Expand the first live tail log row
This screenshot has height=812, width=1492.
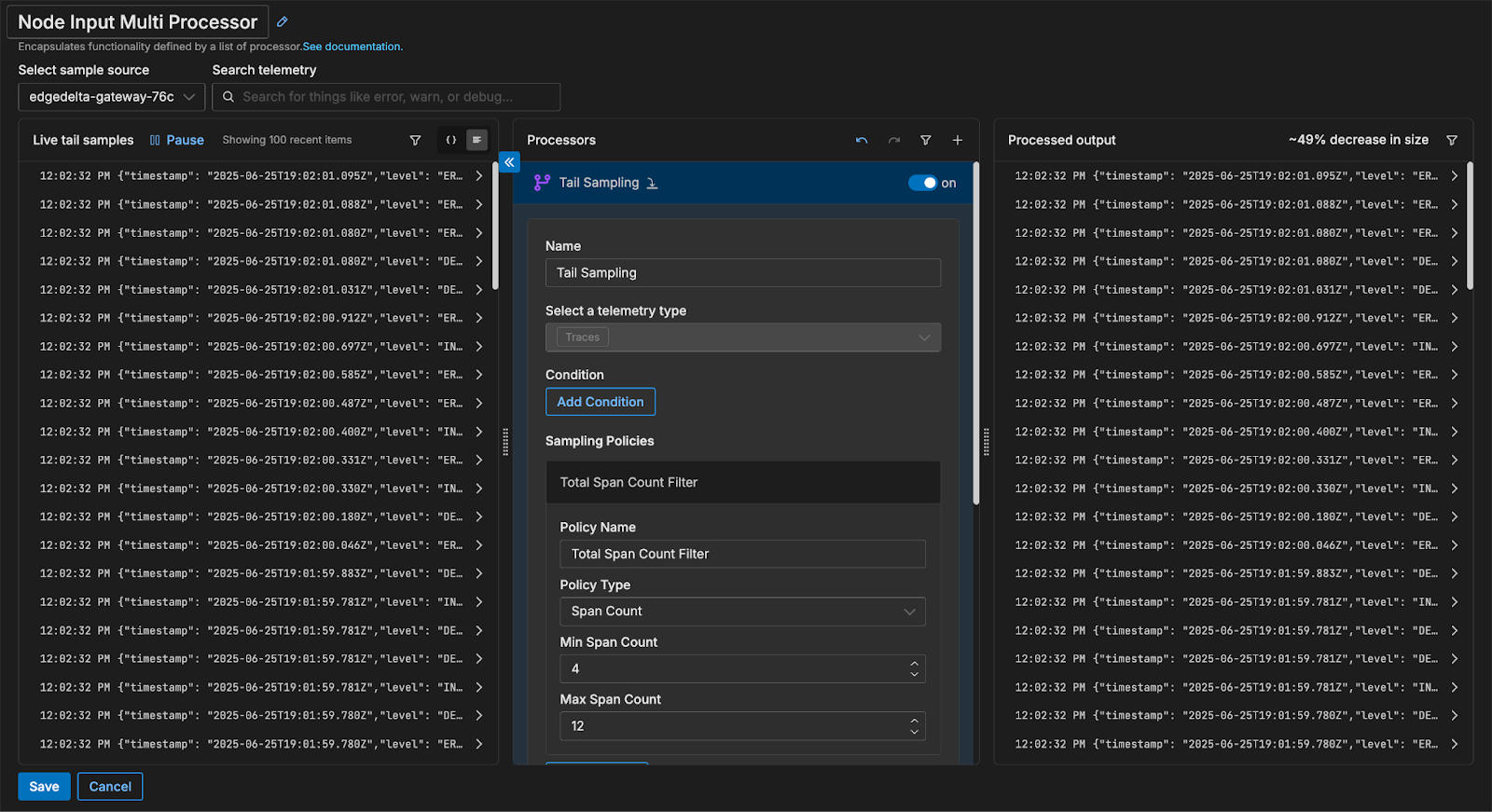tap(479, 175)
